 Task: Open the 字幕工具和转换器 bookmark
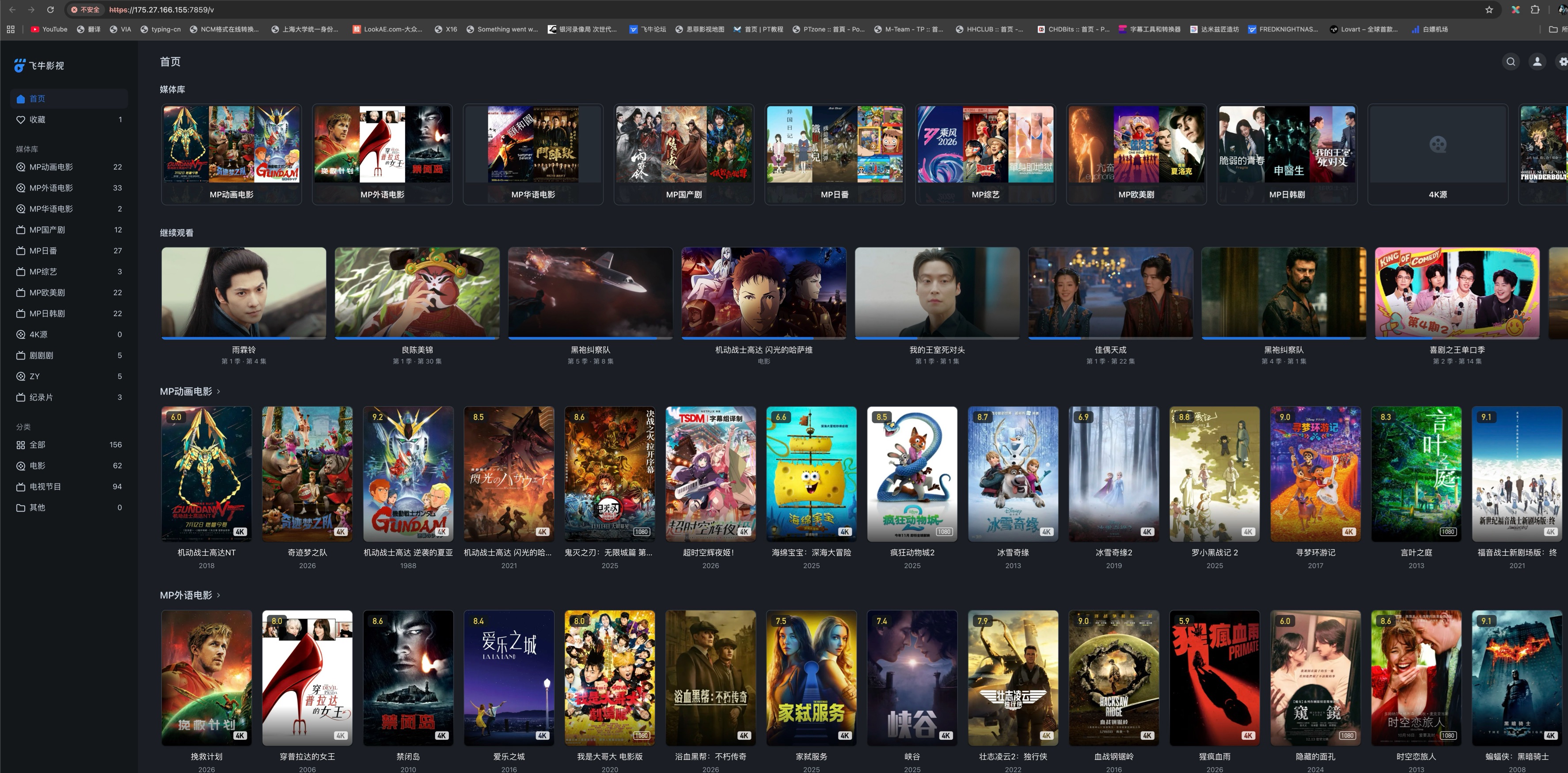tap(1150, 29)
